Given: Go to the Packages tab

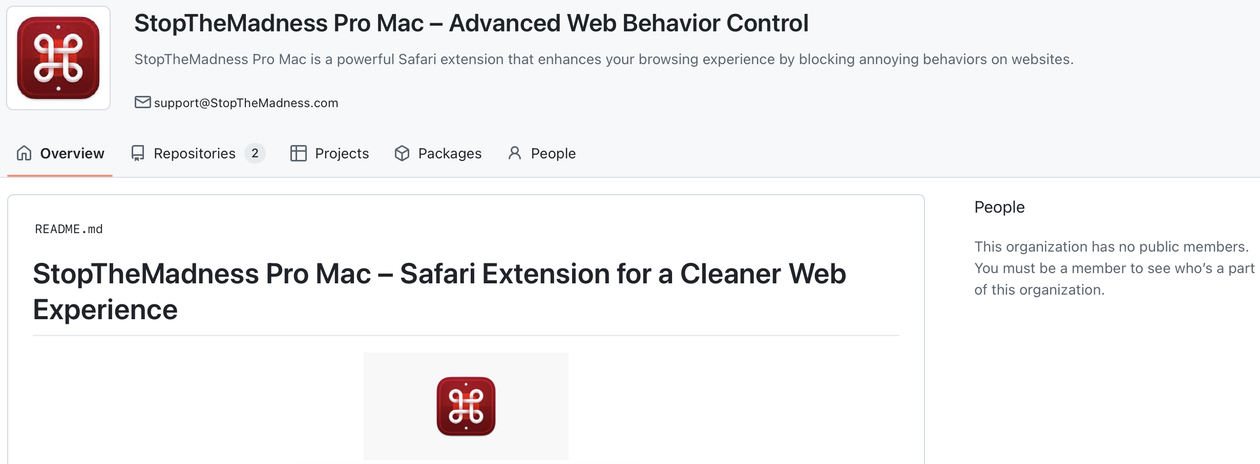Looking at the screenshot, I should click(x=450, y=153).
